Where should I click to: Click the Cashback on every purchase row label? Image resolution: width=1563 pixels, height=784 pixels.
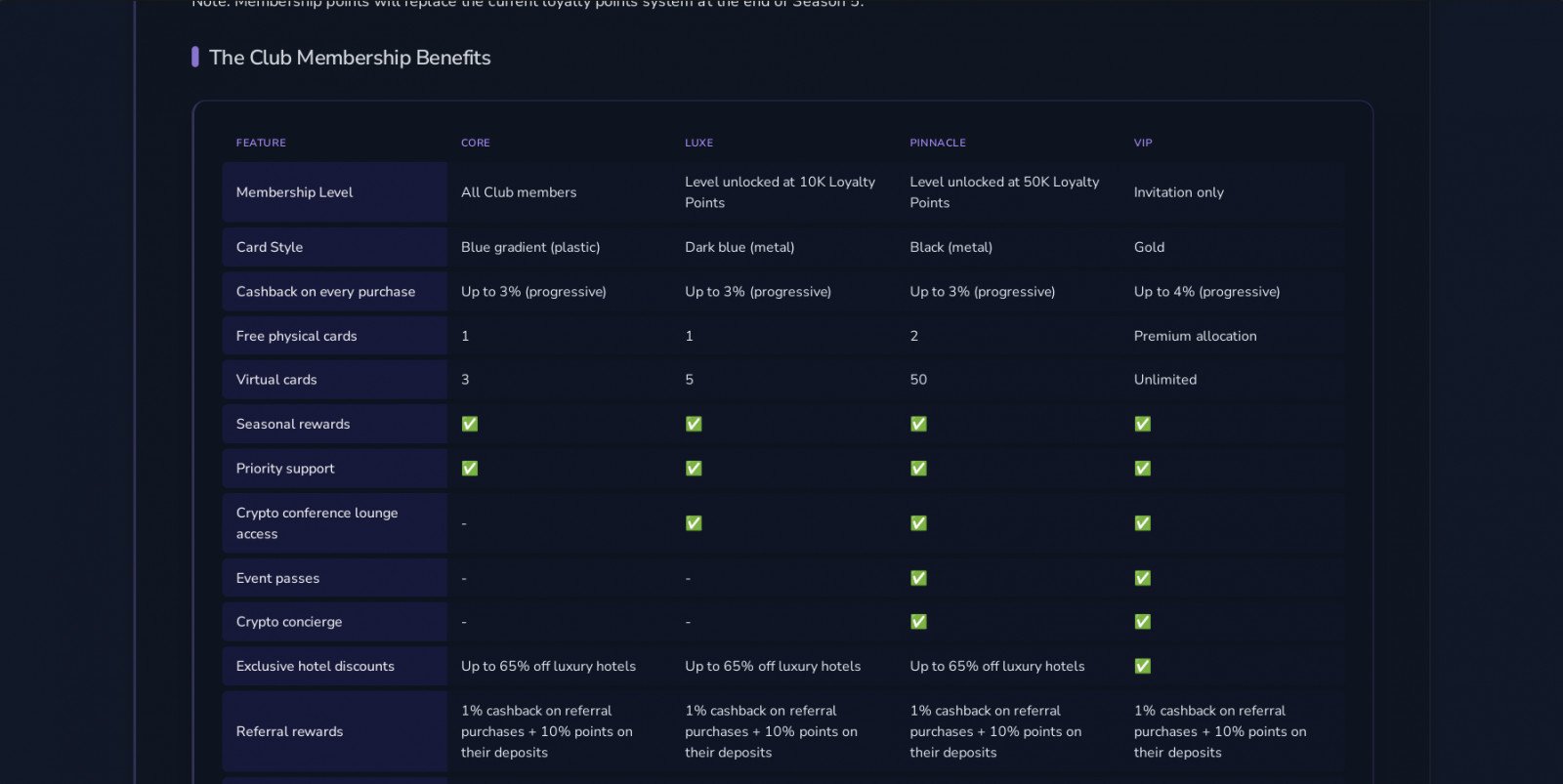coord(325,292)
